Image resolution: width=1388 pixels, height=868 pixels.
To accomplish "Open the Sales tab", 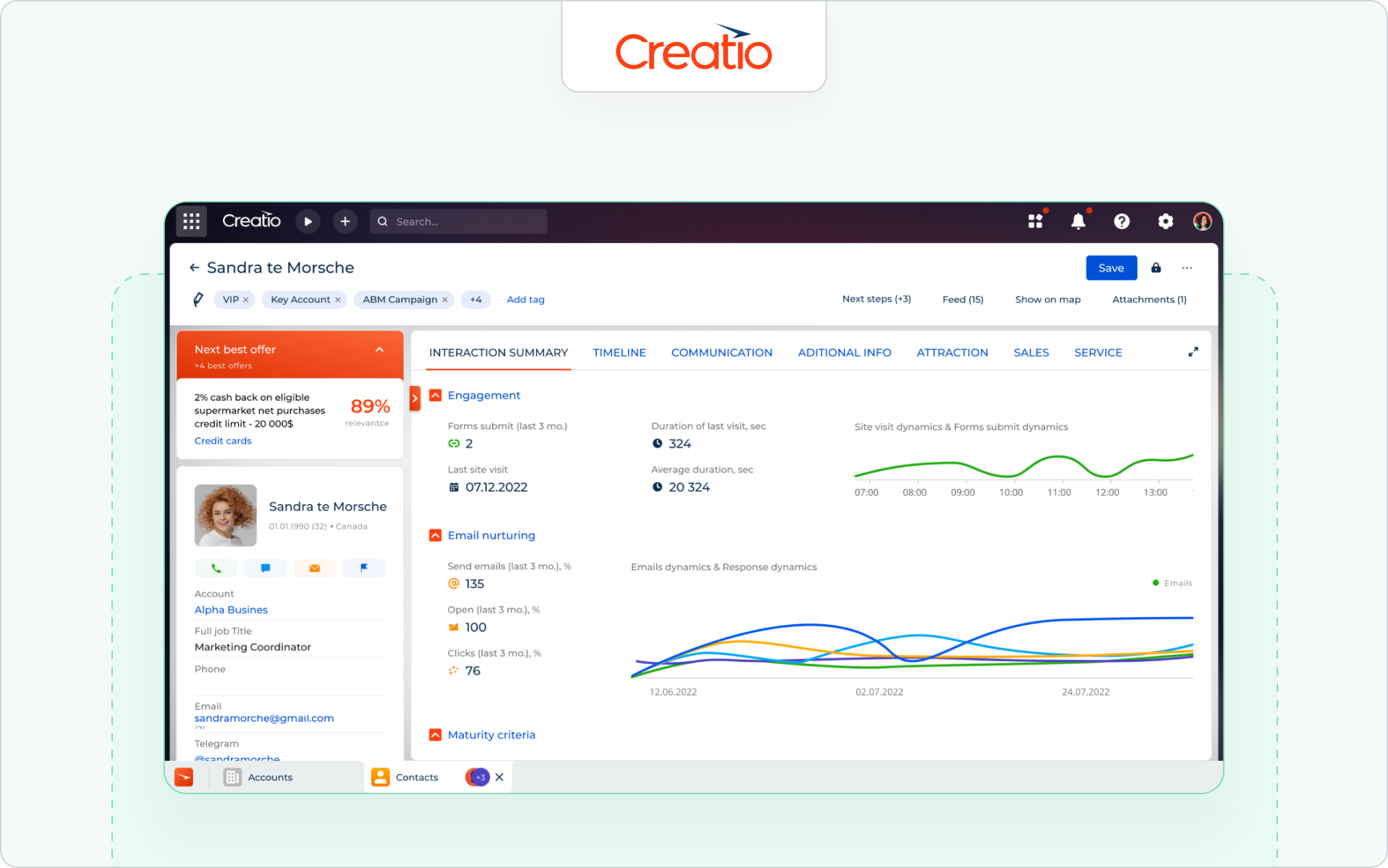I will pos(1031,353).
